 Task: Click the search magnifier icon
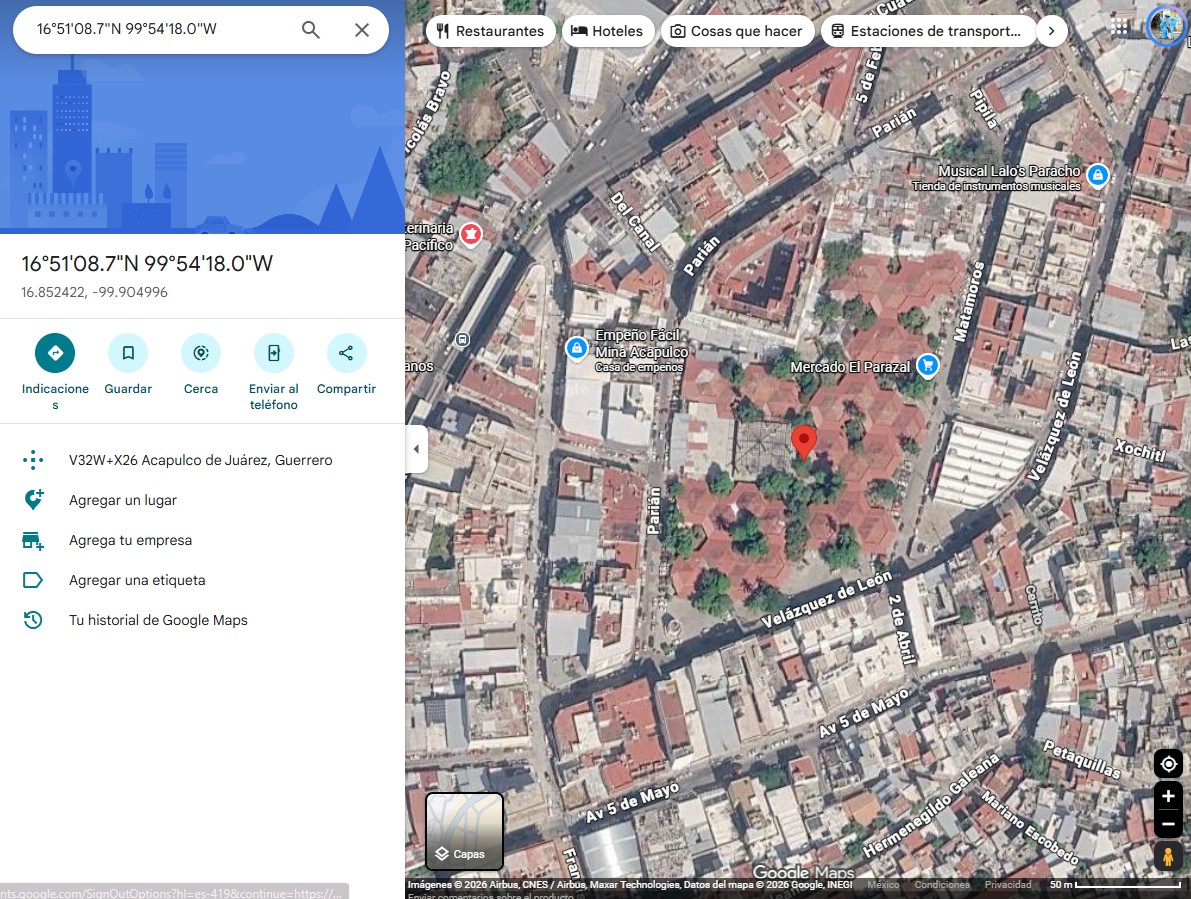tap(310, 30)
